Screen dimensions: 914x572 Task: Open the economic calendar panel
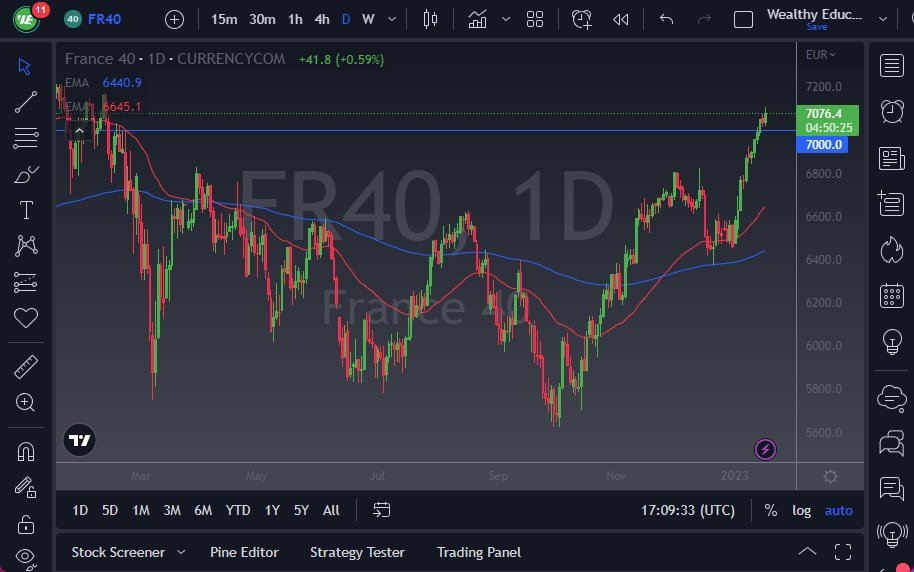891,296
